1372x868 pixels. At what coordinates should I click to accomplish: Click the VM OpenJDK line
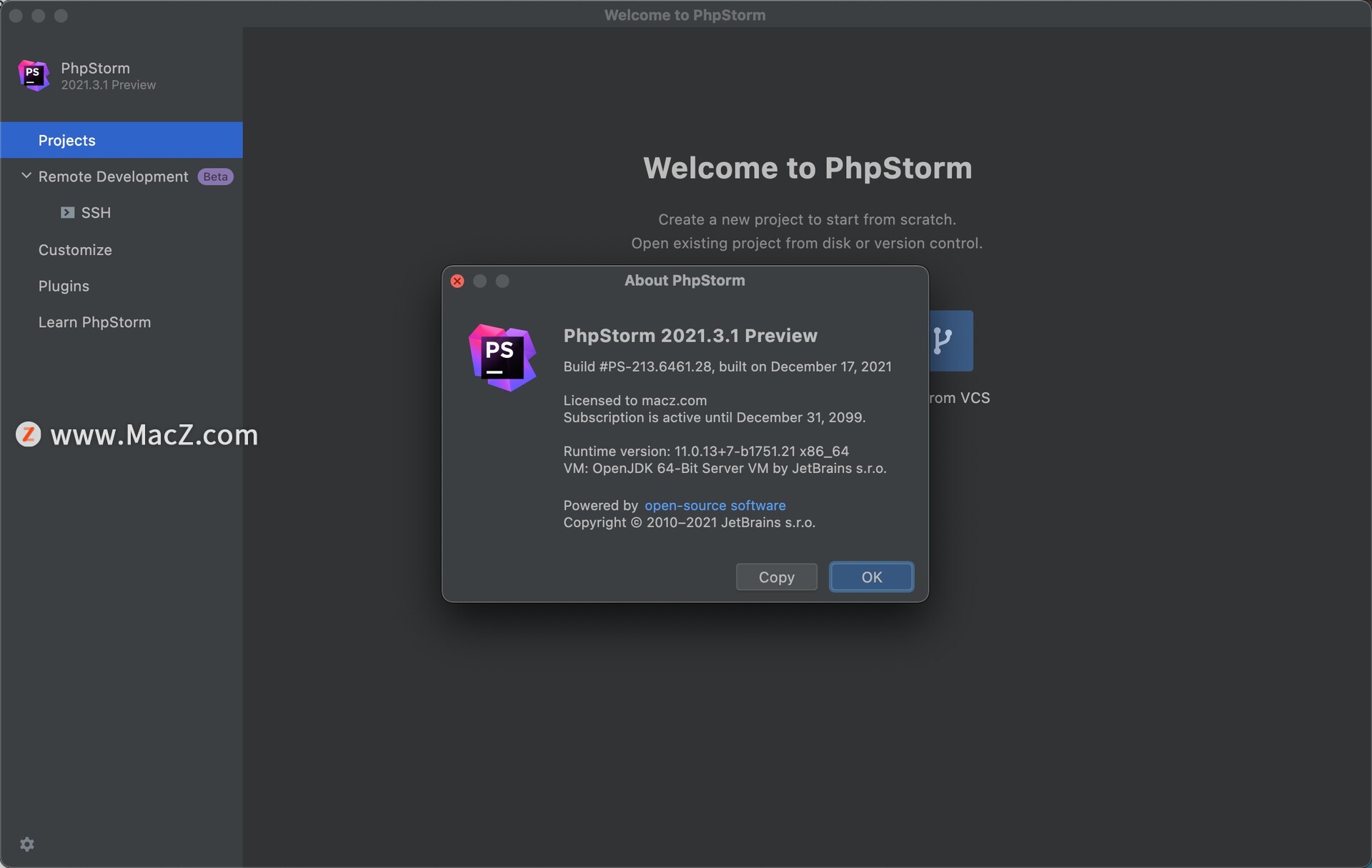[x=725, y=468]
